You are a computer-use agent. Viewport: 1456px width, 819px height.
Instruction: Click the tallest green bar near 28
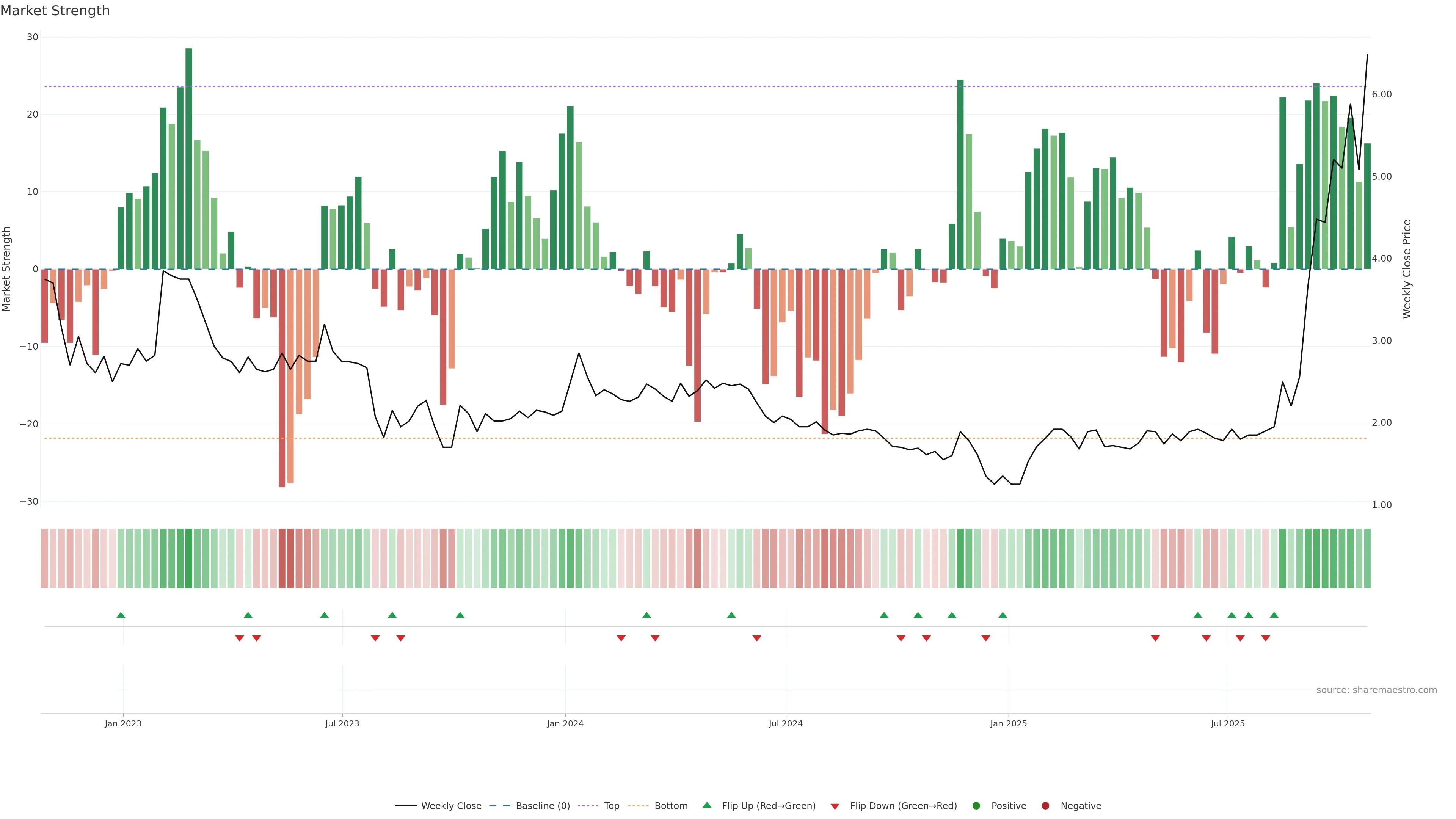coord(189,158)
